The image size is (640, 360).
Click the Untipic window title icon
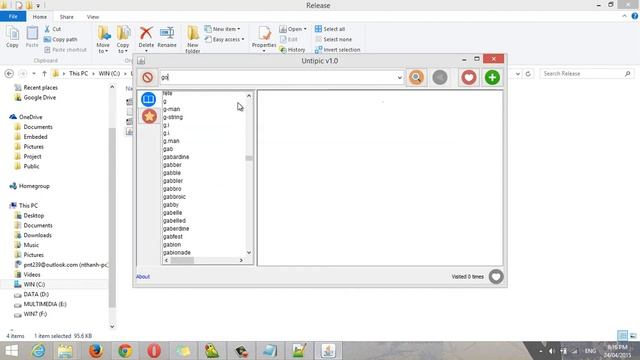pos(141,61)
